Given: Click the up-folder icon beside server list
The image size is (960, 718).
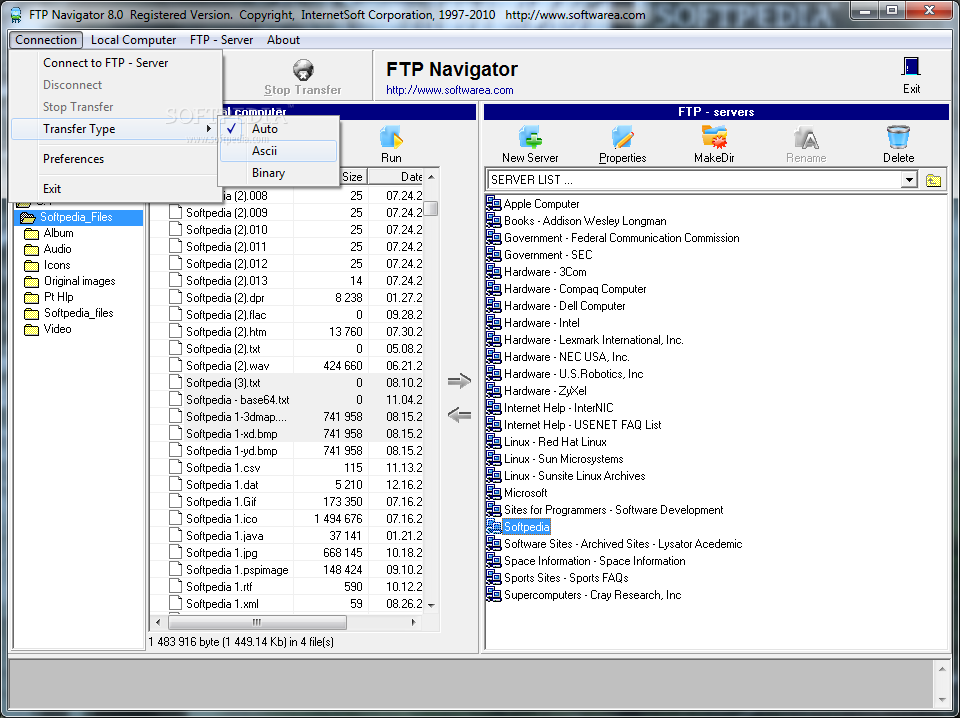Looking at the screenshot, I should pos(933,180).
